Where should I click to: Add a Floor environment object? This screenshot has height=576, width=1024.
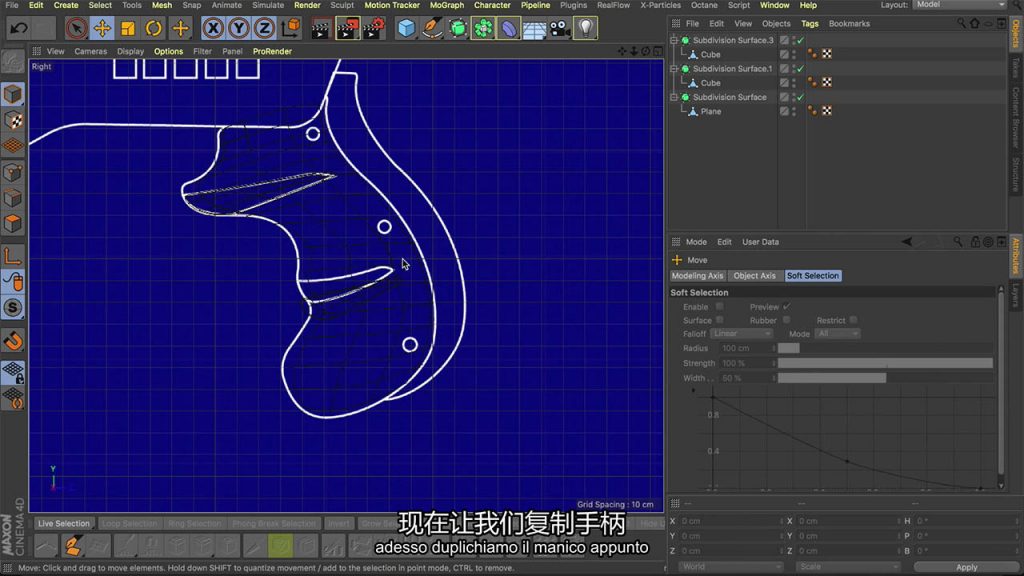pos(534,28)
